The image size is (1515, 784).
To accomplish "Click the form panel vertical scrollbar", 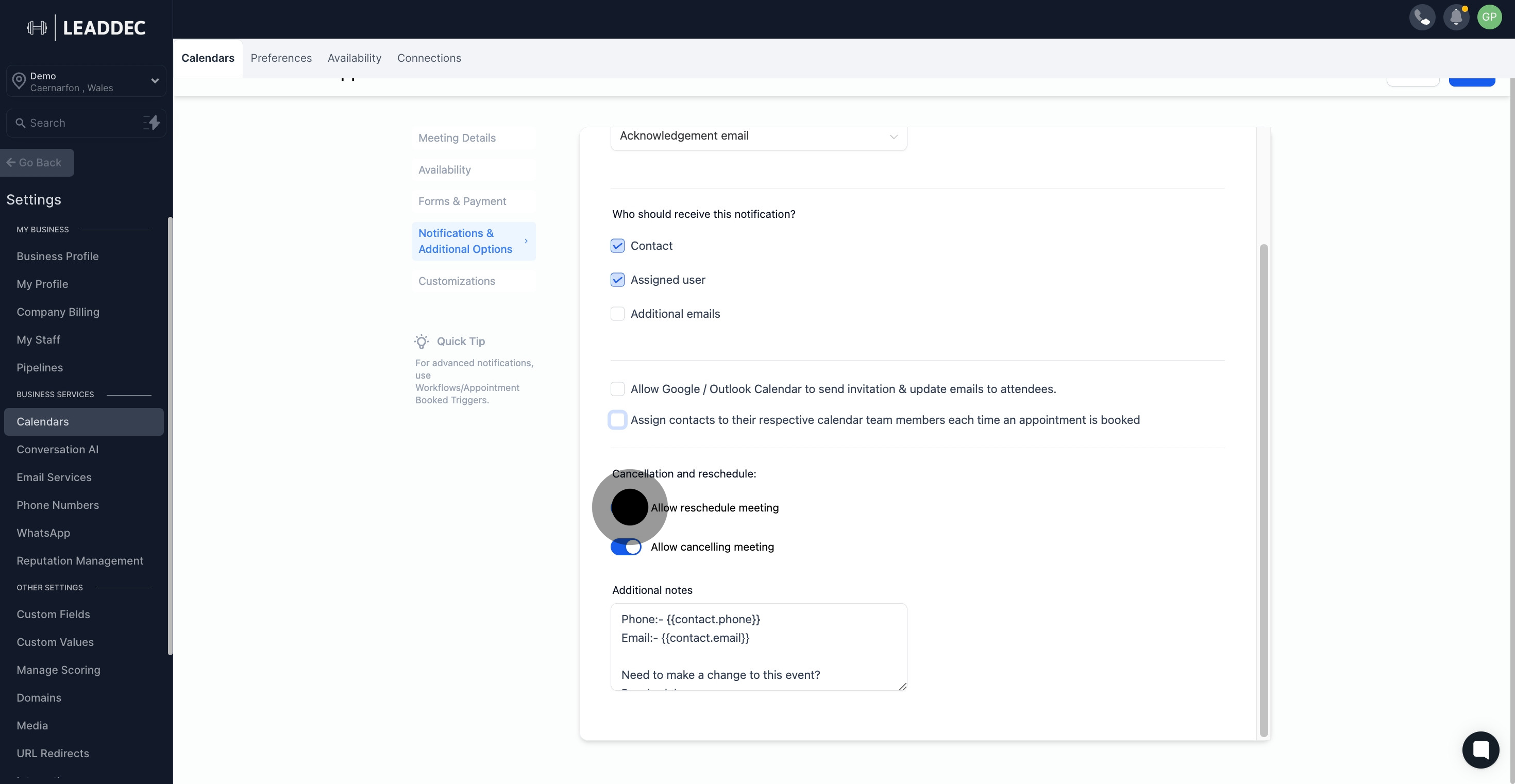I will coord(1264,490).
